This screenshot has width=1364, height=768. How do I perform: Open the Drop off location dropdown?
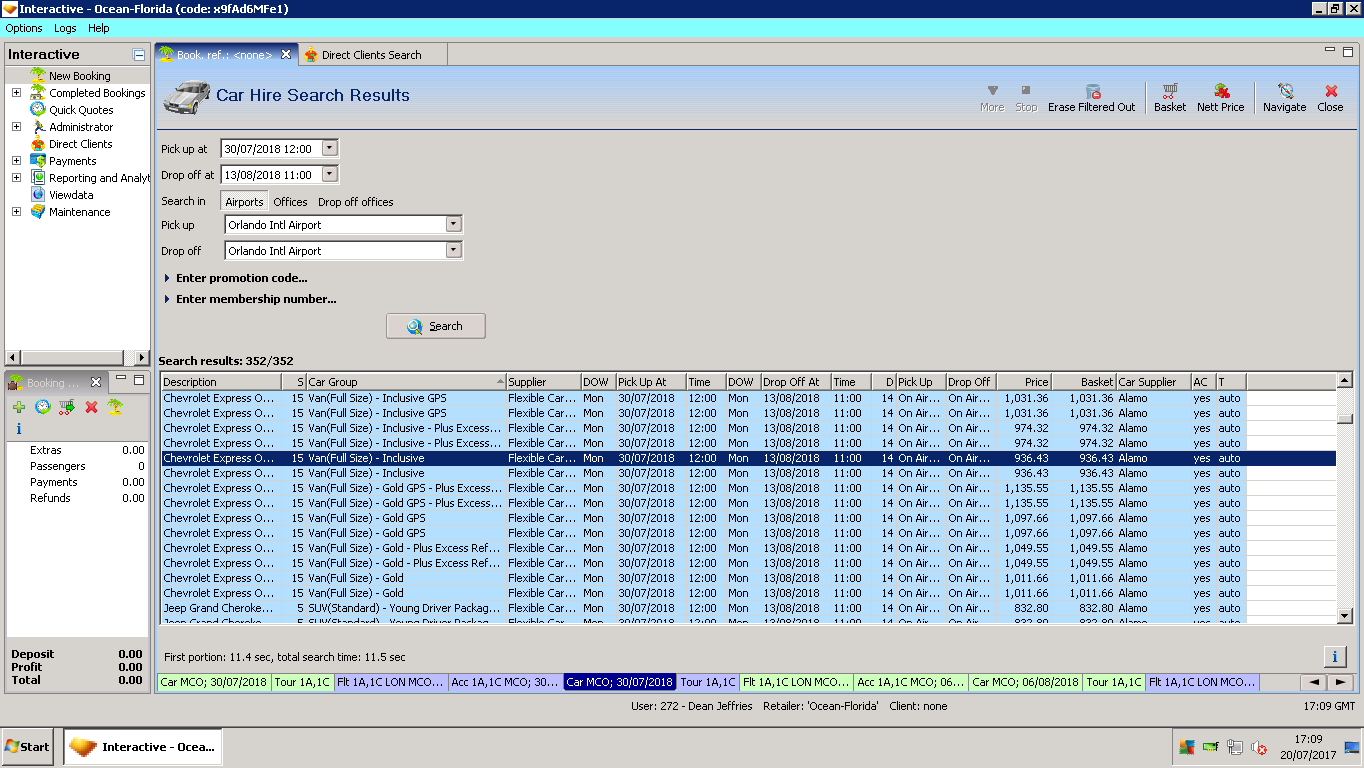tap(453, 251)
